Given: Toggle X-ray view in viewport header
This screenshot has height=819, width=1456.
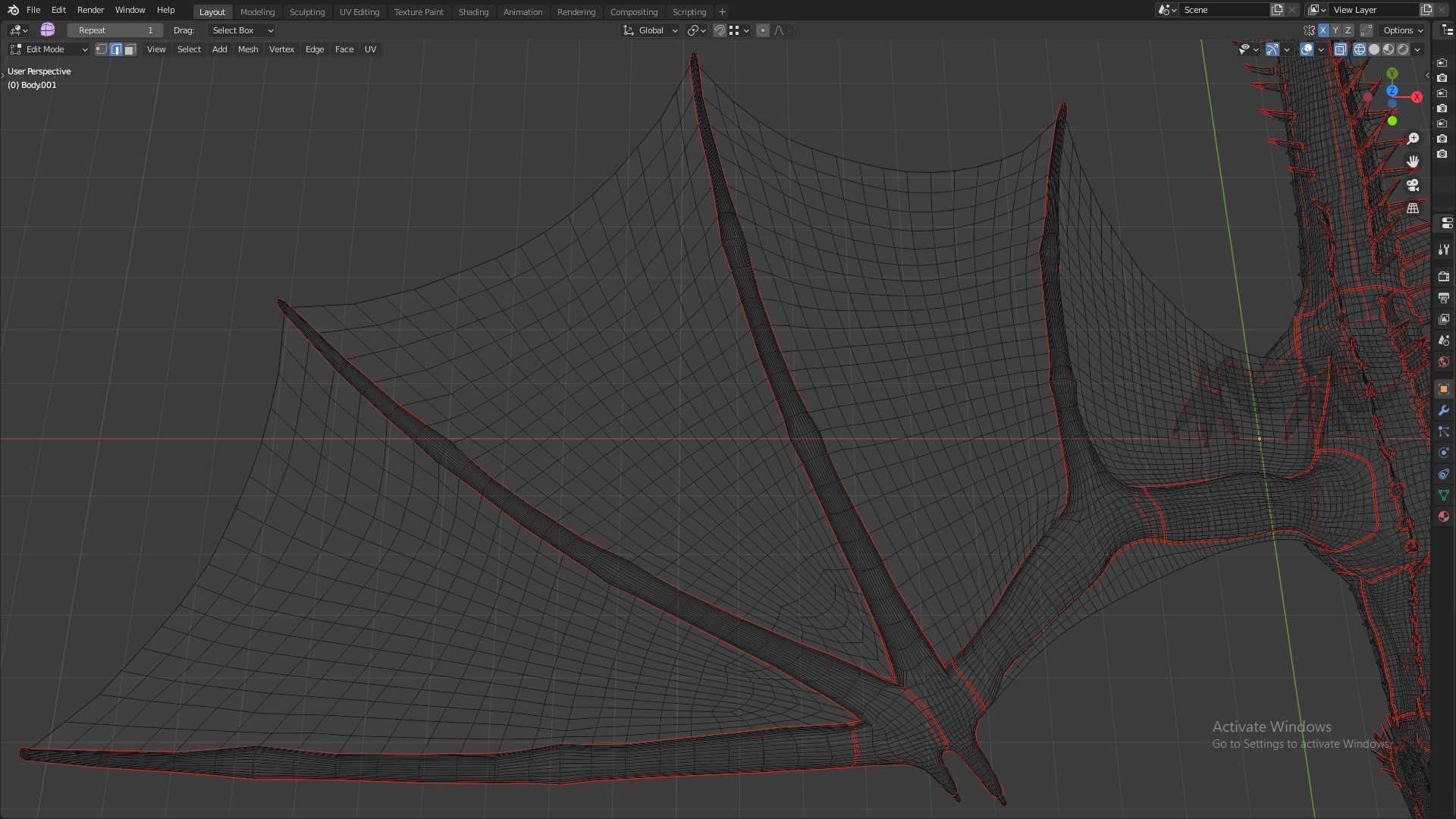Looking at the screenshot, I should click(x=1340, y=49).
